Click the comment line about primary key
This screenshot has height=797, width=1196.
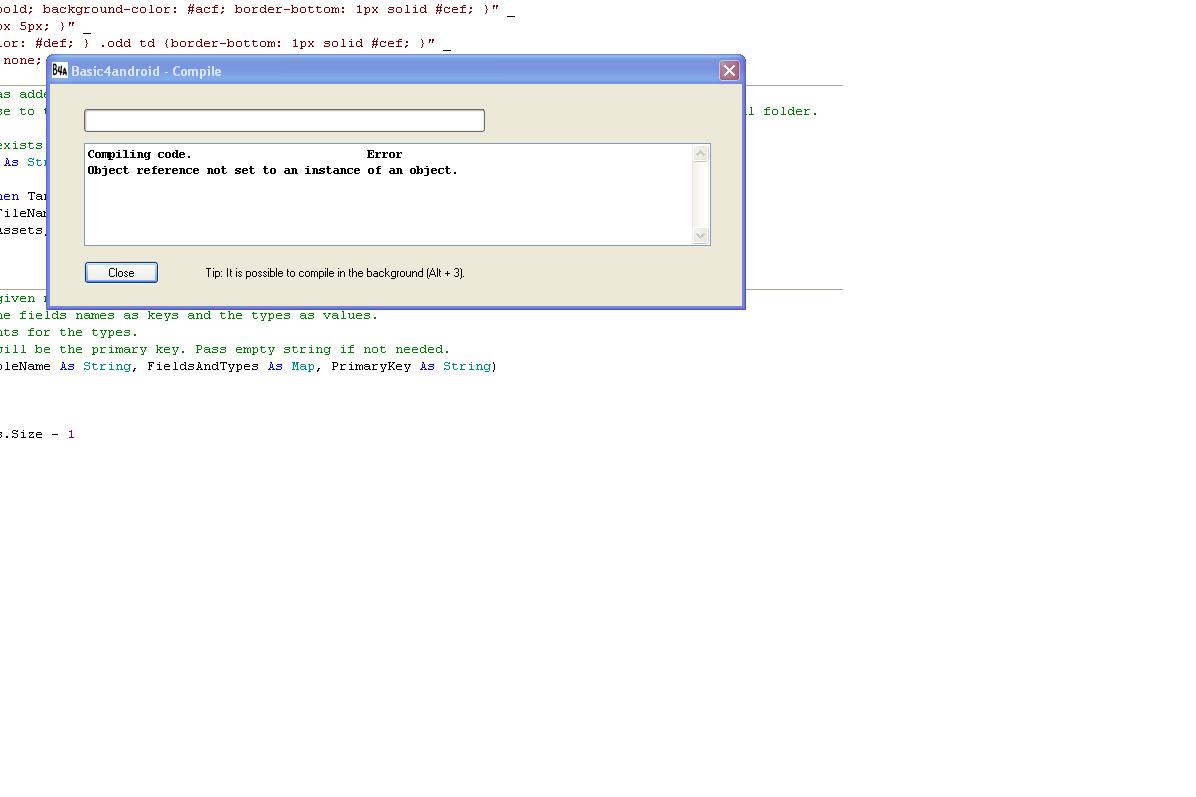[225, 349]
